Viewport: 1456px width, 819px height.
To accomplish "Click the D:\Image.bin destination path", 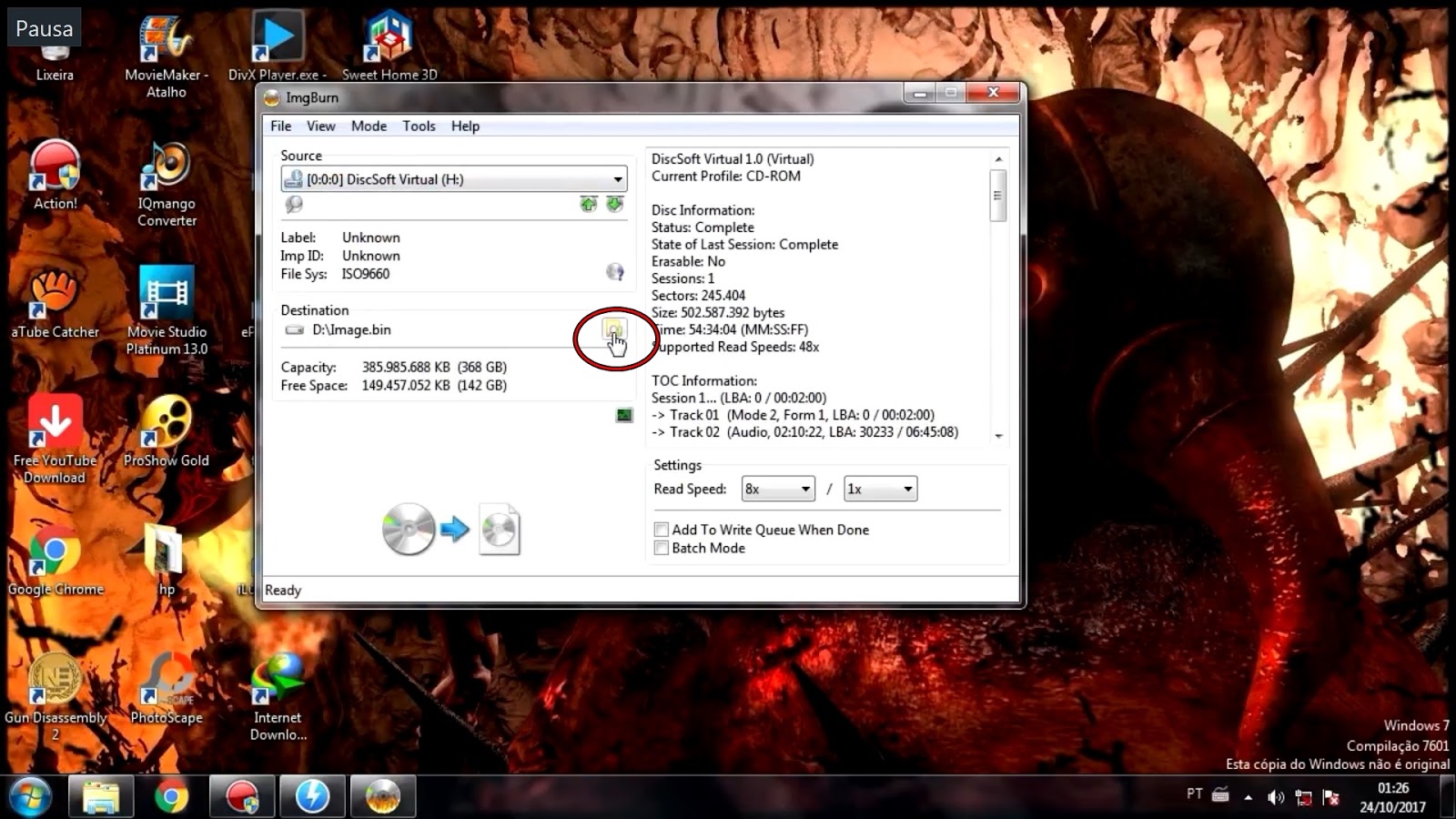I will tap(351, 329).
